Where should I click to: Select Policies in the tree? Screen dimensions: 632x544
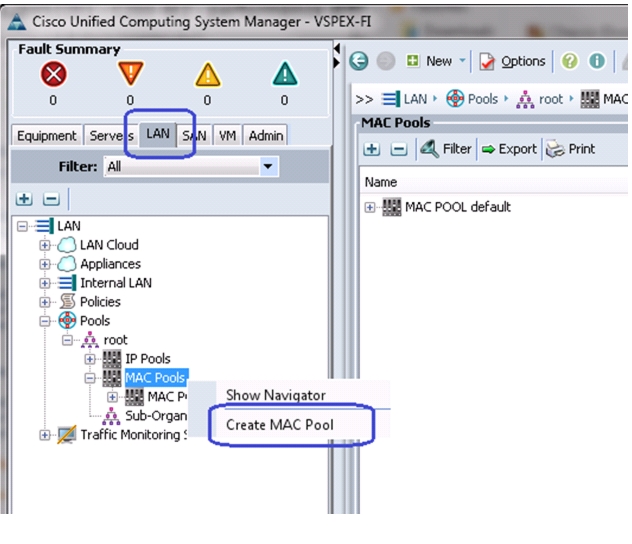[100, 302]
